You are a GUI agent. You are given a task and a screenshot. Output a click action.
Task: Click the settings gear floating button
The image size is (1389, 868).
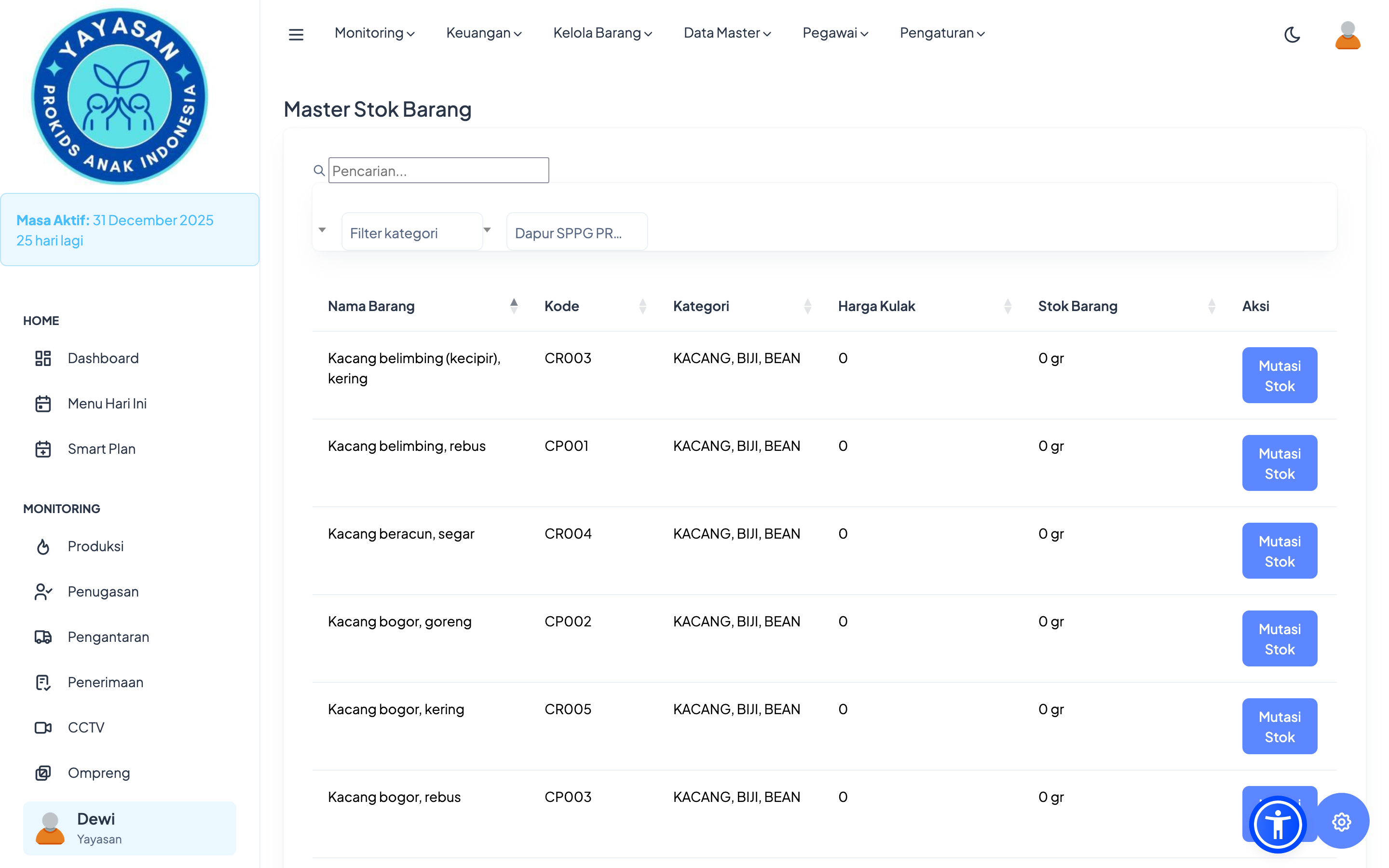pos(1341,822)
